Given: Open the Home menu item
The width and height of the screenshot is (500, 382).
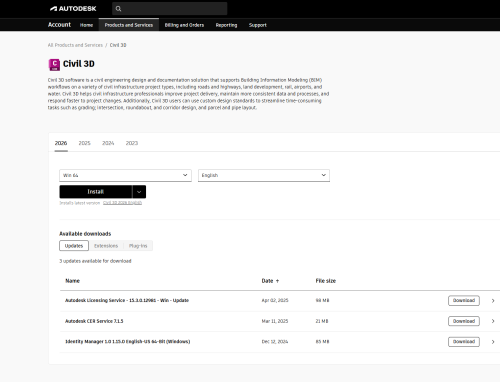Looking at the screenshot, I should tap(86, 25).
